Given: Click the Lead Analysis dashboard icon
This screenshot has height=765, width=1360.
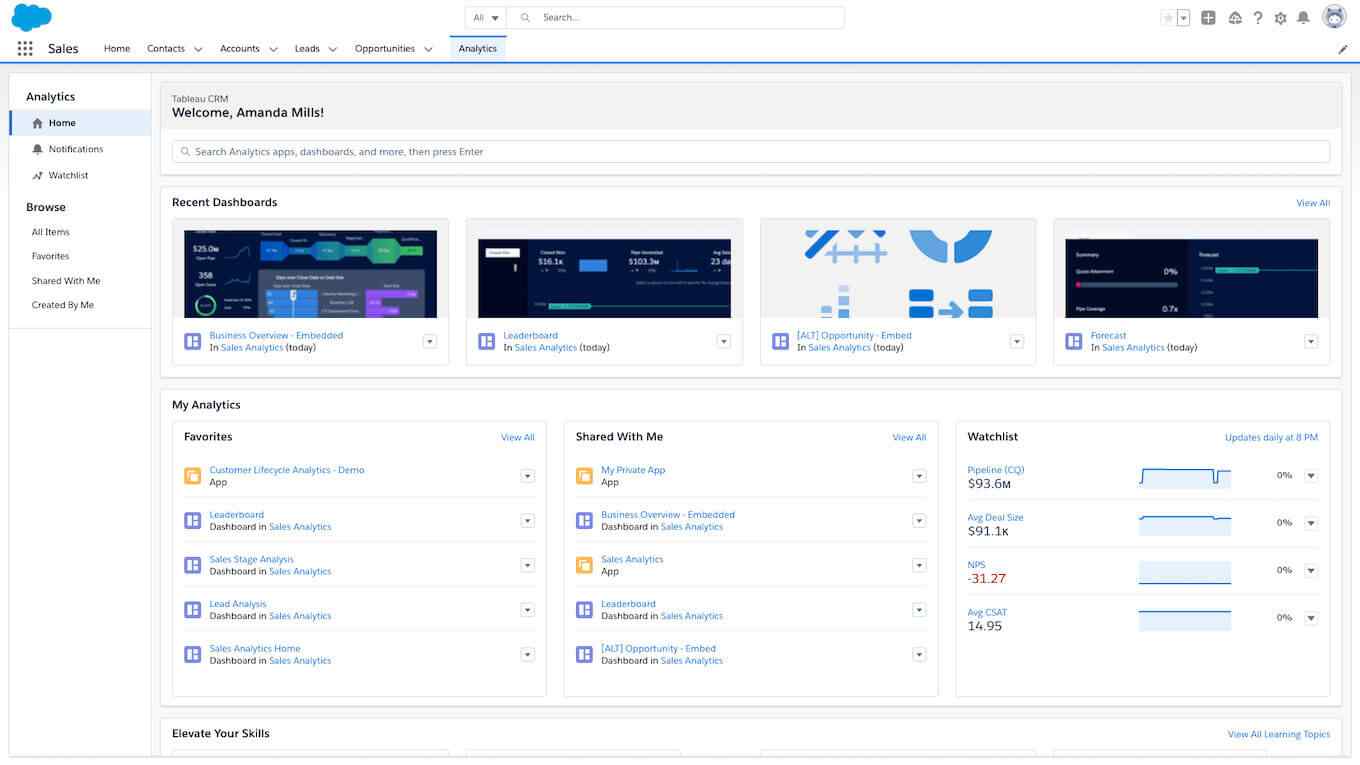Looking at the screenshot, I should 193,610.
